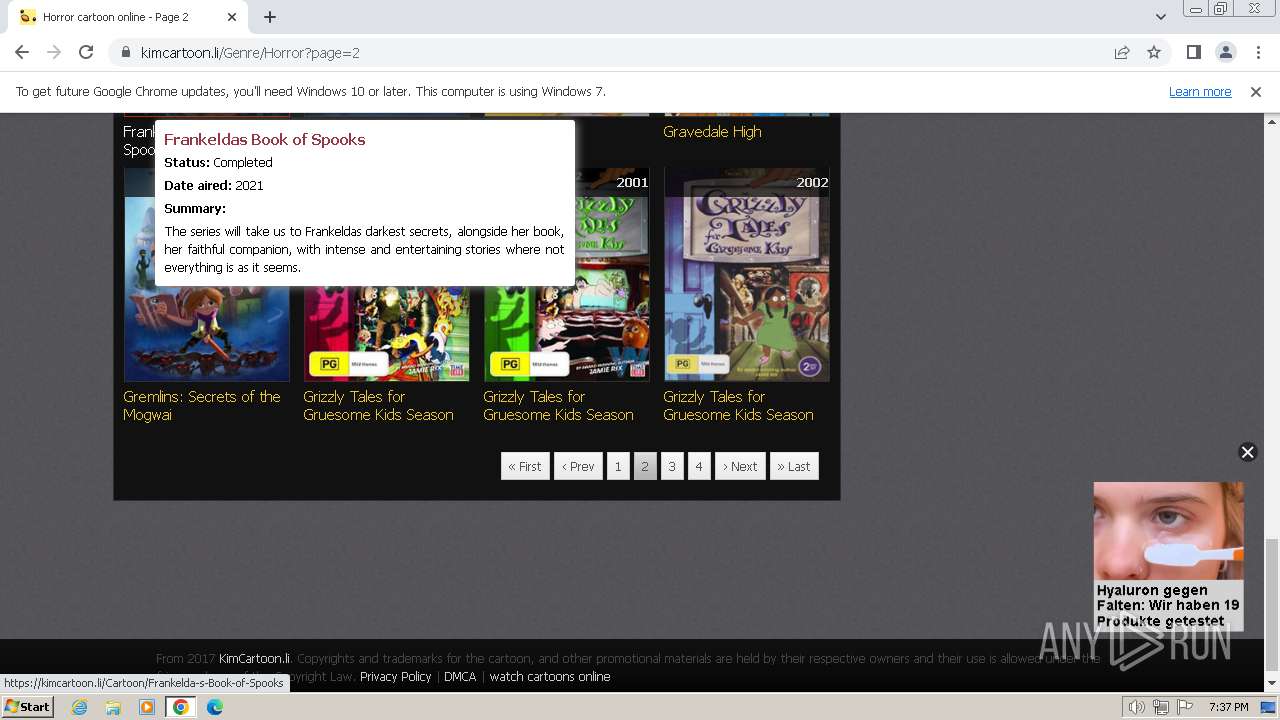
Task: Open Grizzly Tales link under 2002 poster
Action: 738,405
